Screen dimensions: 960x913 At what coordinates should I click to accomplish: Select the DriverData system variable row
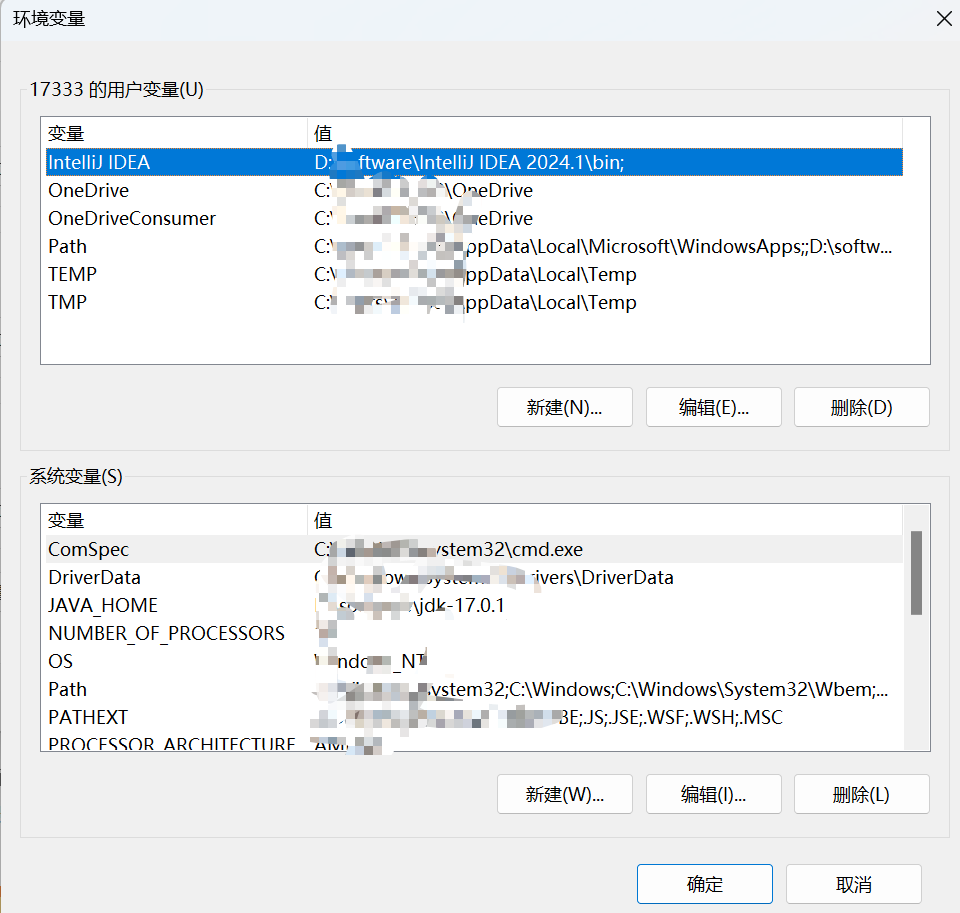(474, 577)
